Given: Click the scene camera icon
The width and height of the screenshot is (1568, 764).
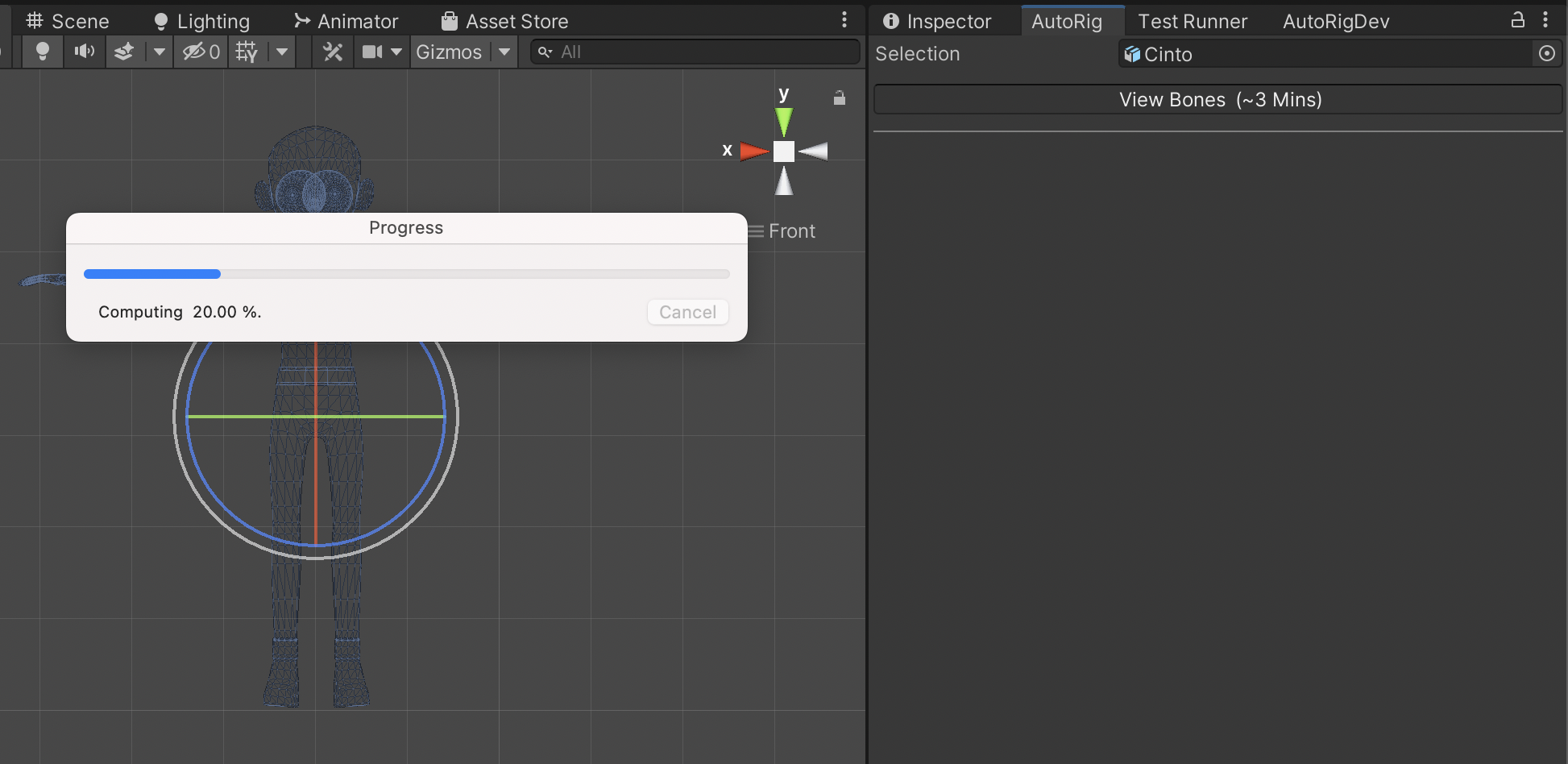Looking at the screenshot, I should tap(372, 52).
